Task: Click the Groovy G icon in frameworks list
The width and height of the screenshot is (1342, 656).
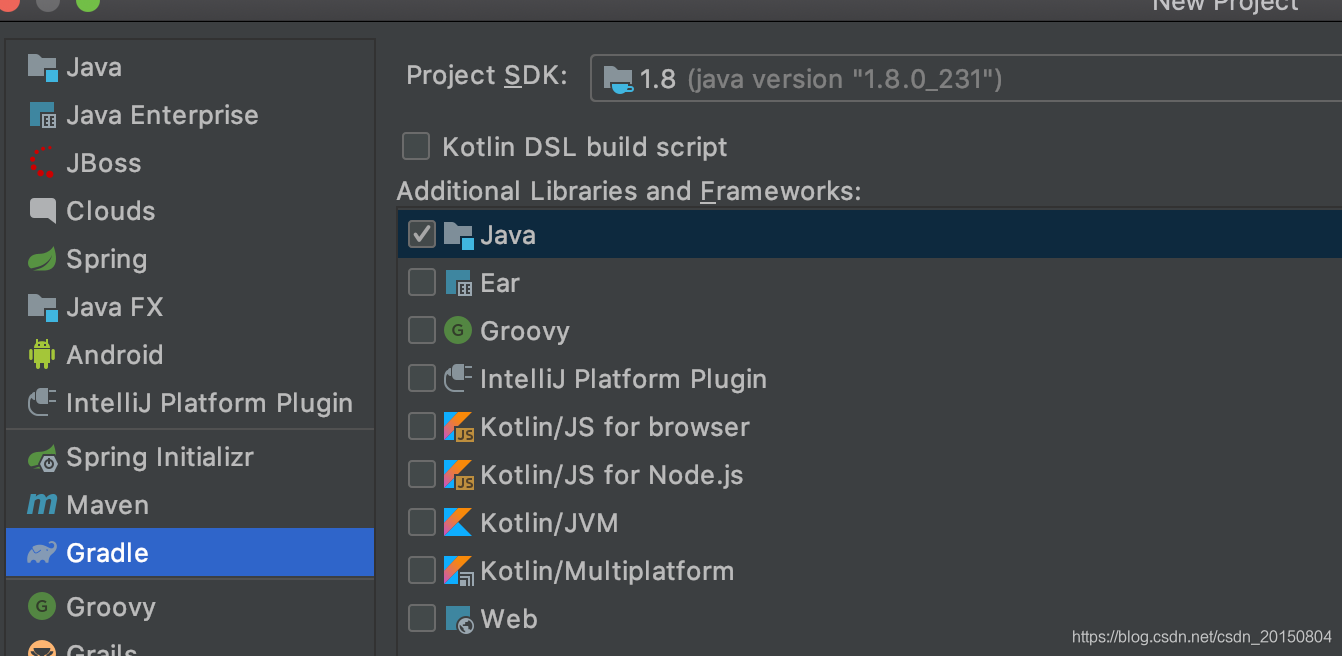Action: [x=458, y=331]
